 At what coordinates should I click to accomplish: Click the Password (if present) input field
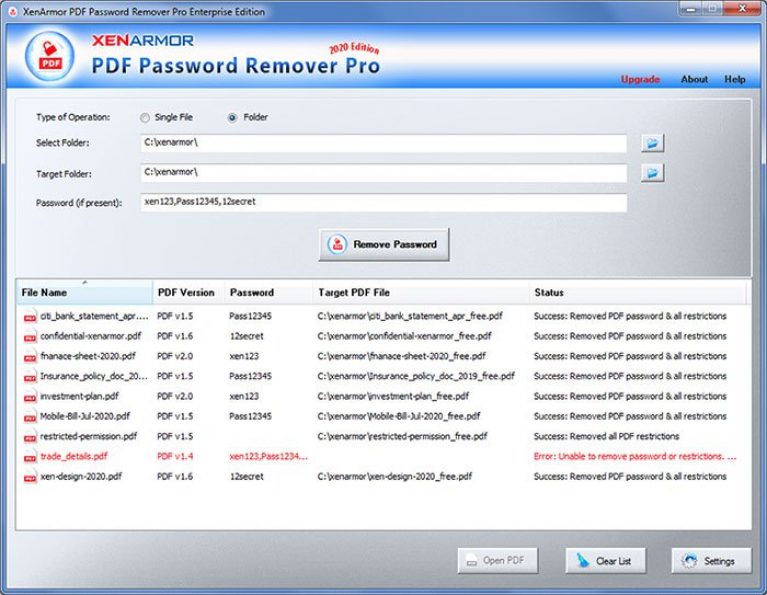tap(384, 203)
